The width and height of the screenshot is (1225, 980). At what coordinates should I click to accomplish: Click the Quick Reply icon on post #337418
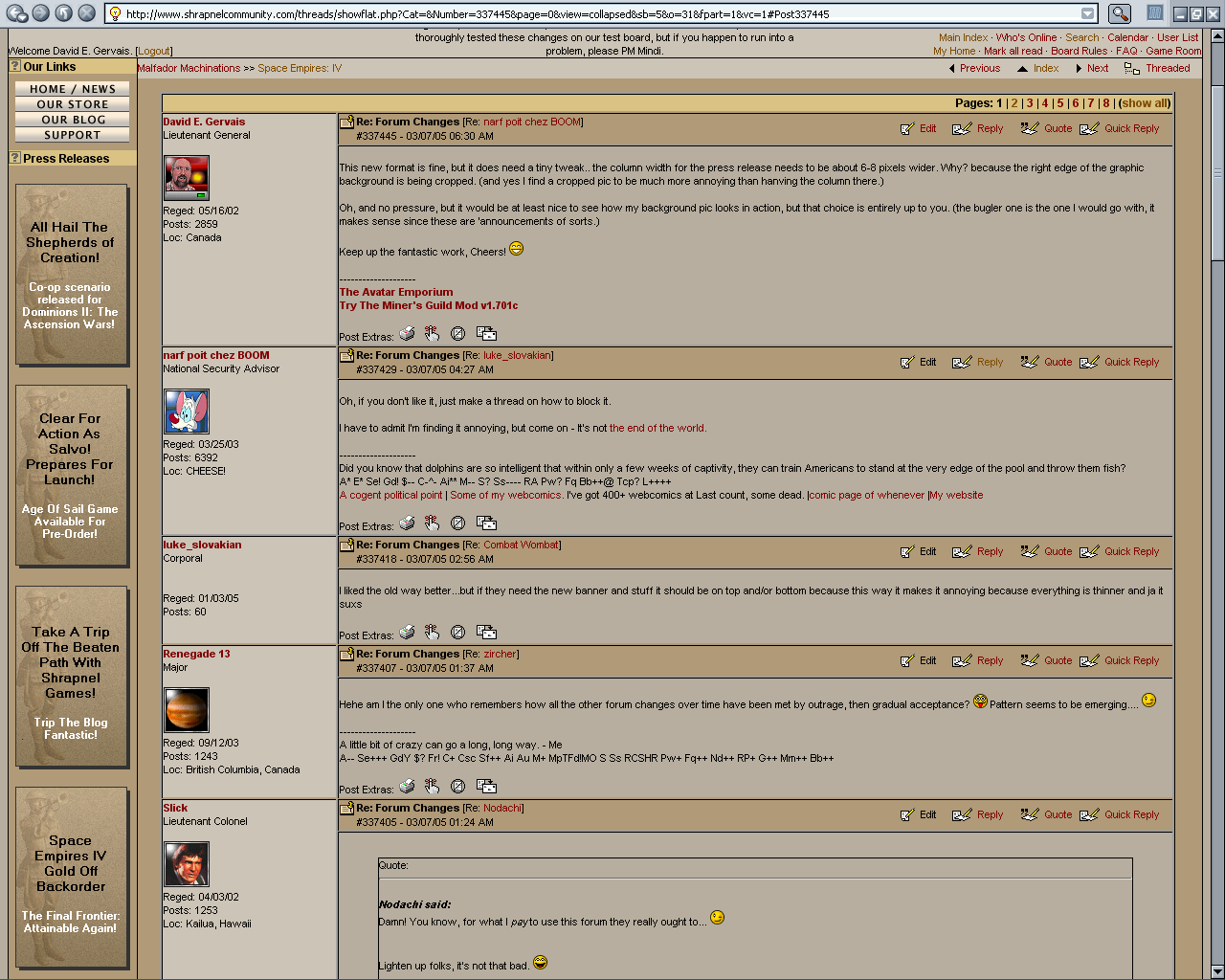(1089, 552)
